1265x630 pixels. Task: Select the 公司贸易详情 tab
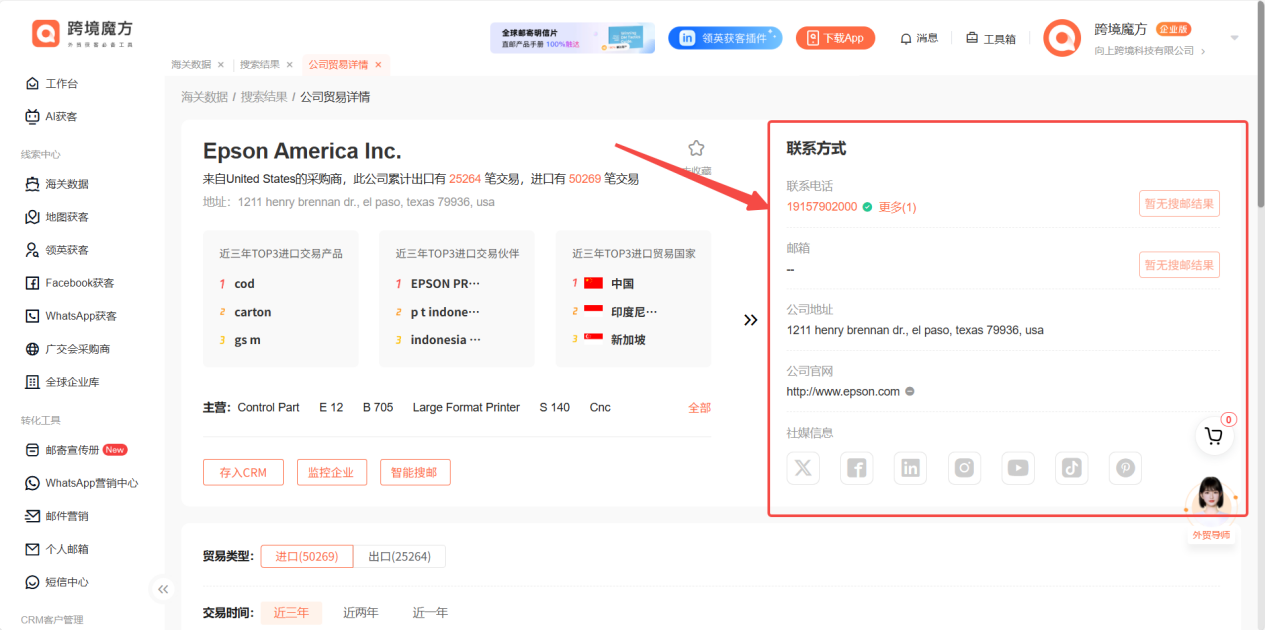click(338, 64)
